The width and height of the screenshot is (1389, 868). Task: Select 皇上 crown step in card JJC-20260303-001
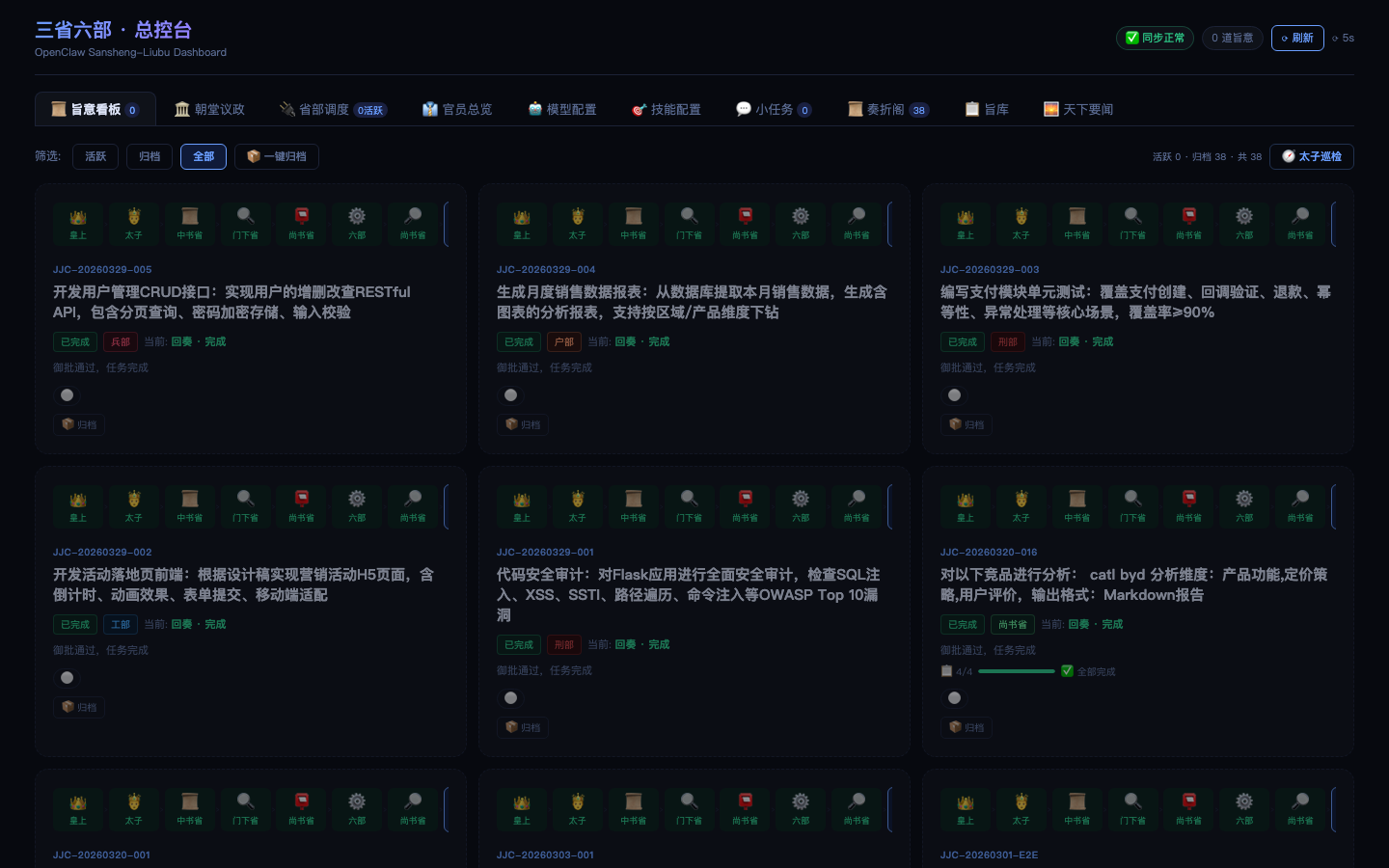point(522,809)
